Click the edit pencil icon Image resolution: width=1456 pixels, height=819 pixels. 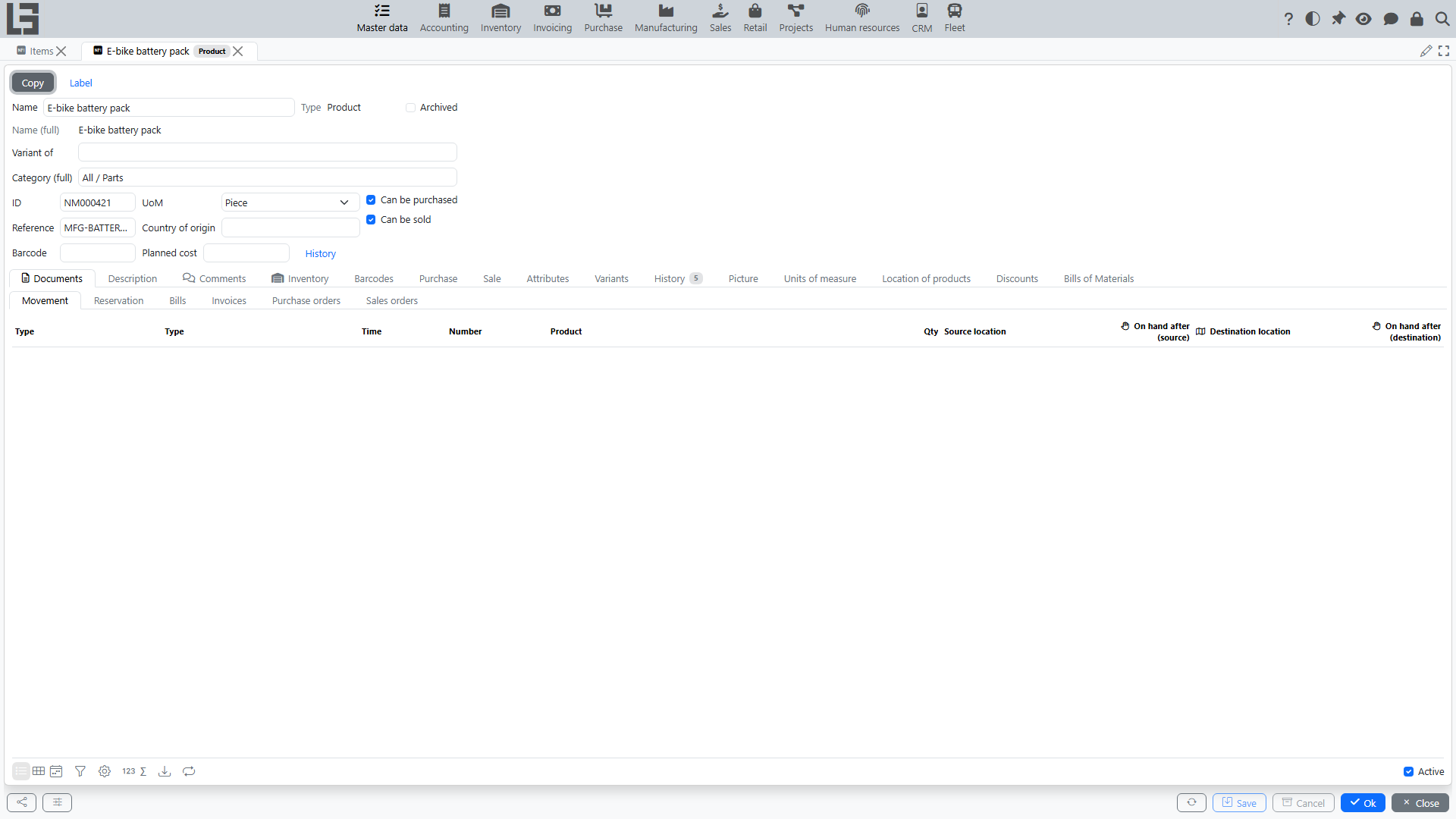[1426, 51]
